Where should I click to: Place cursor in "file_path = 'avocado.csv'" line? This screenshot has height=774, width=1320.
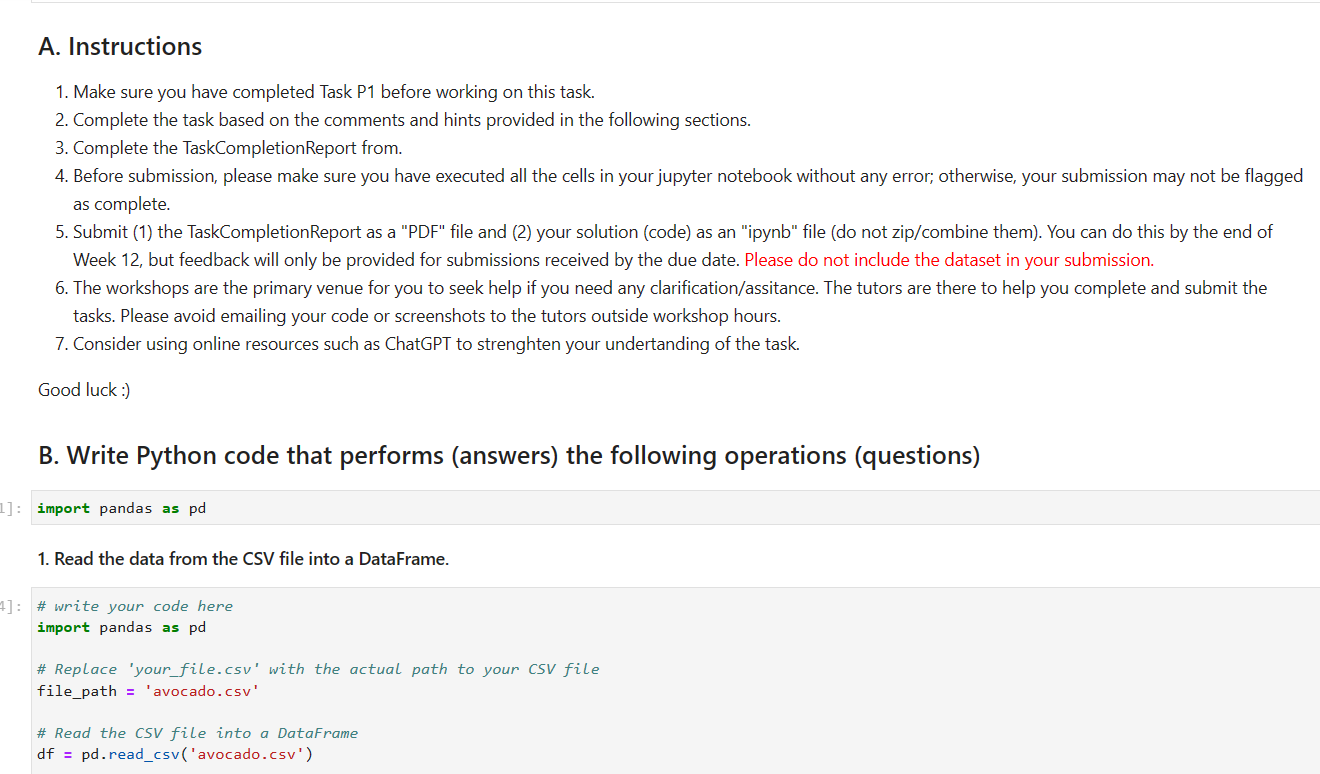click(x=147, y=691)
